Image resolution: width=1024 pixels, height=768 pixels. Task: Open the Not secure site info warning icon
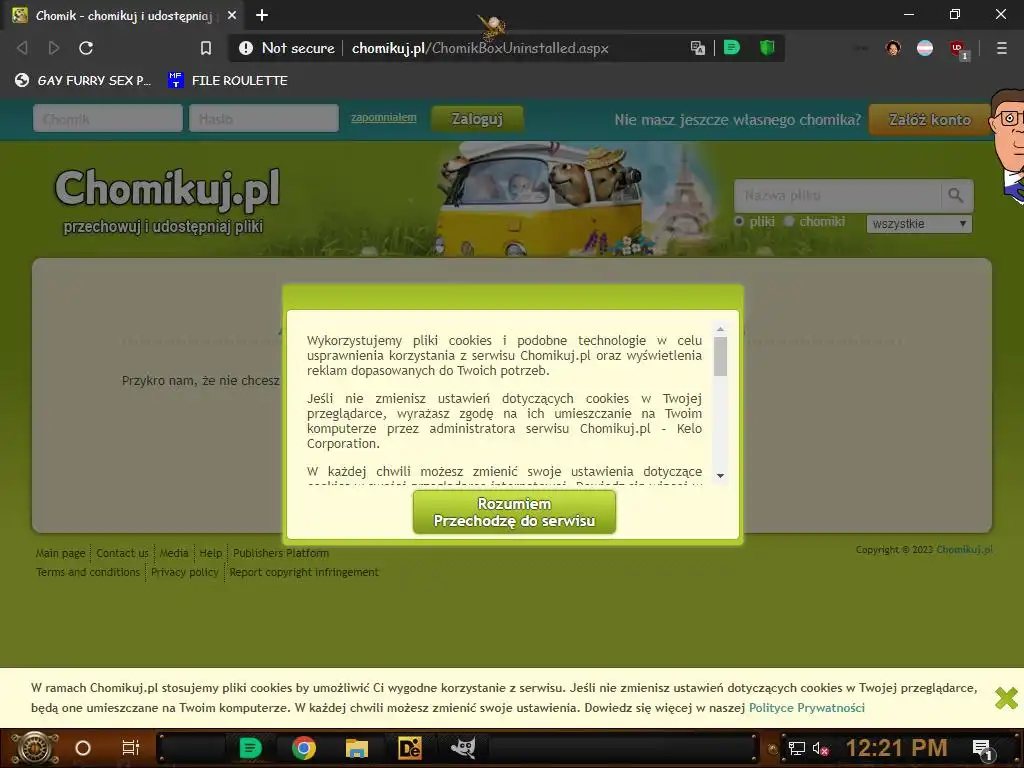(246, 48)
